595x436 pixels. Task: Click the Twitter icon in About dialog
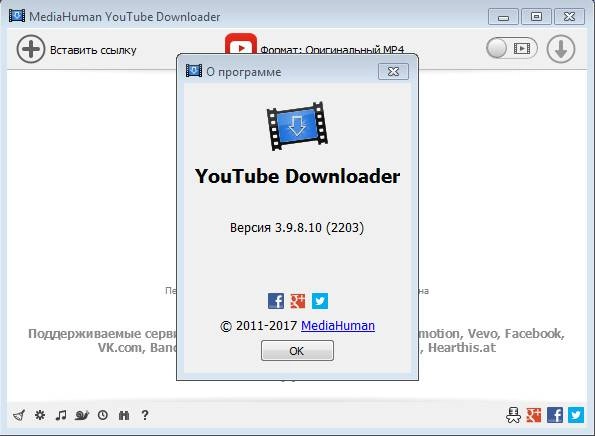coord(320,301)
